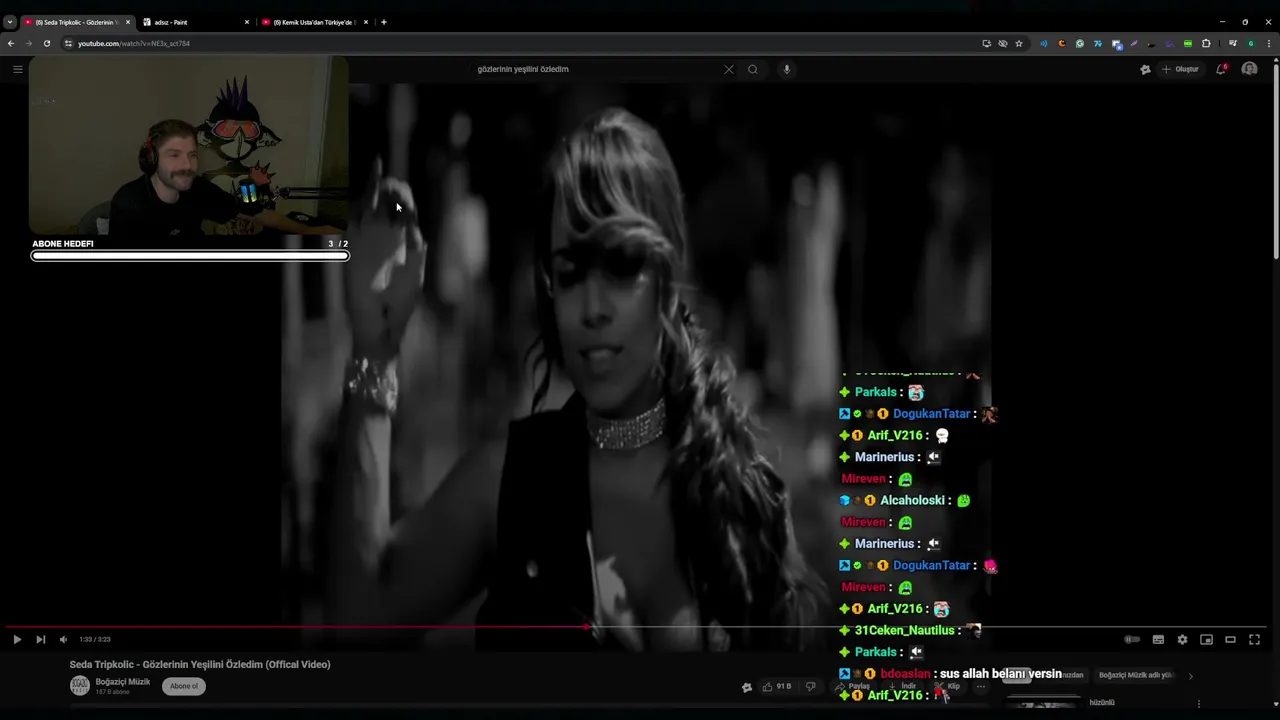Skip to the next video

point(41,640)
